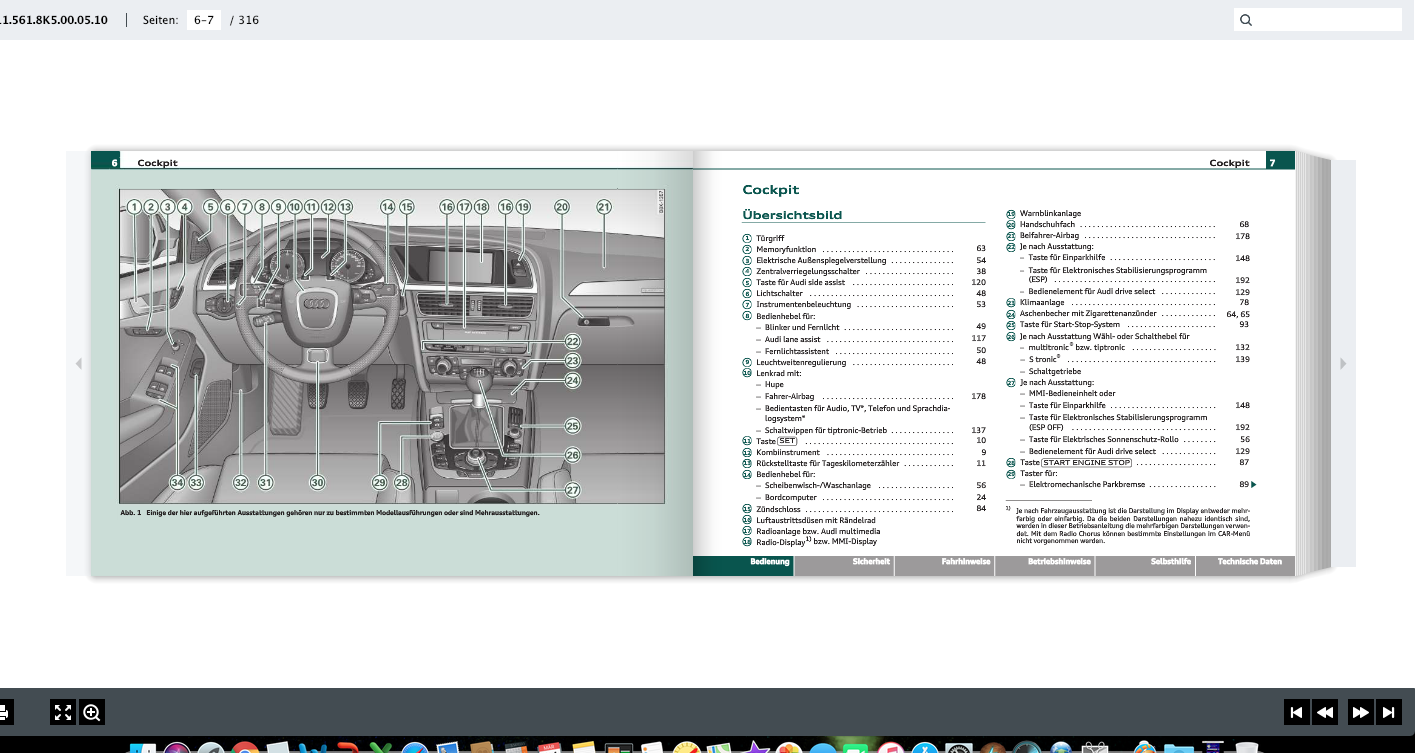Click the page number field showing 6–7
The height and width of the screenshot is (753, 1415).
click(203, 20)
